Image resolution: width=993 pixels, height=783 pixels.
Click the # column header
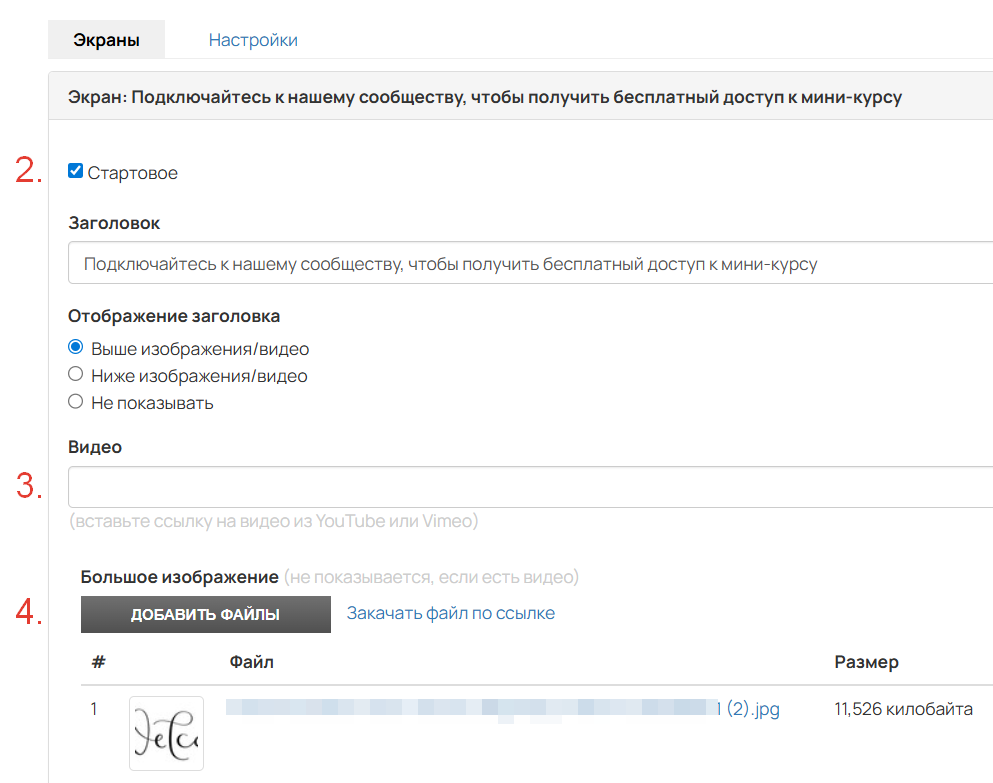98,662
